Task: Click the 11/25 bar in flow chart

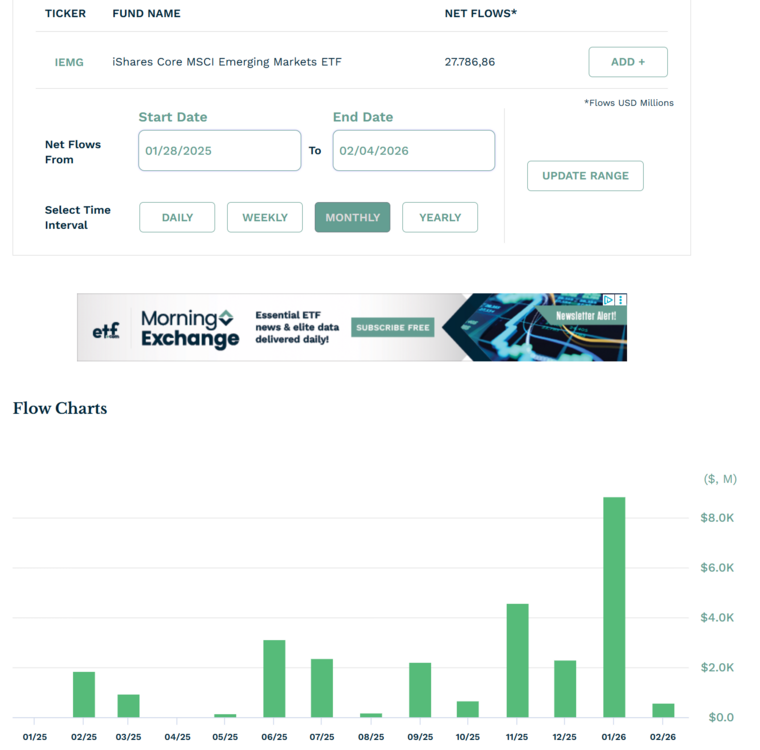Action: (517, 660)
